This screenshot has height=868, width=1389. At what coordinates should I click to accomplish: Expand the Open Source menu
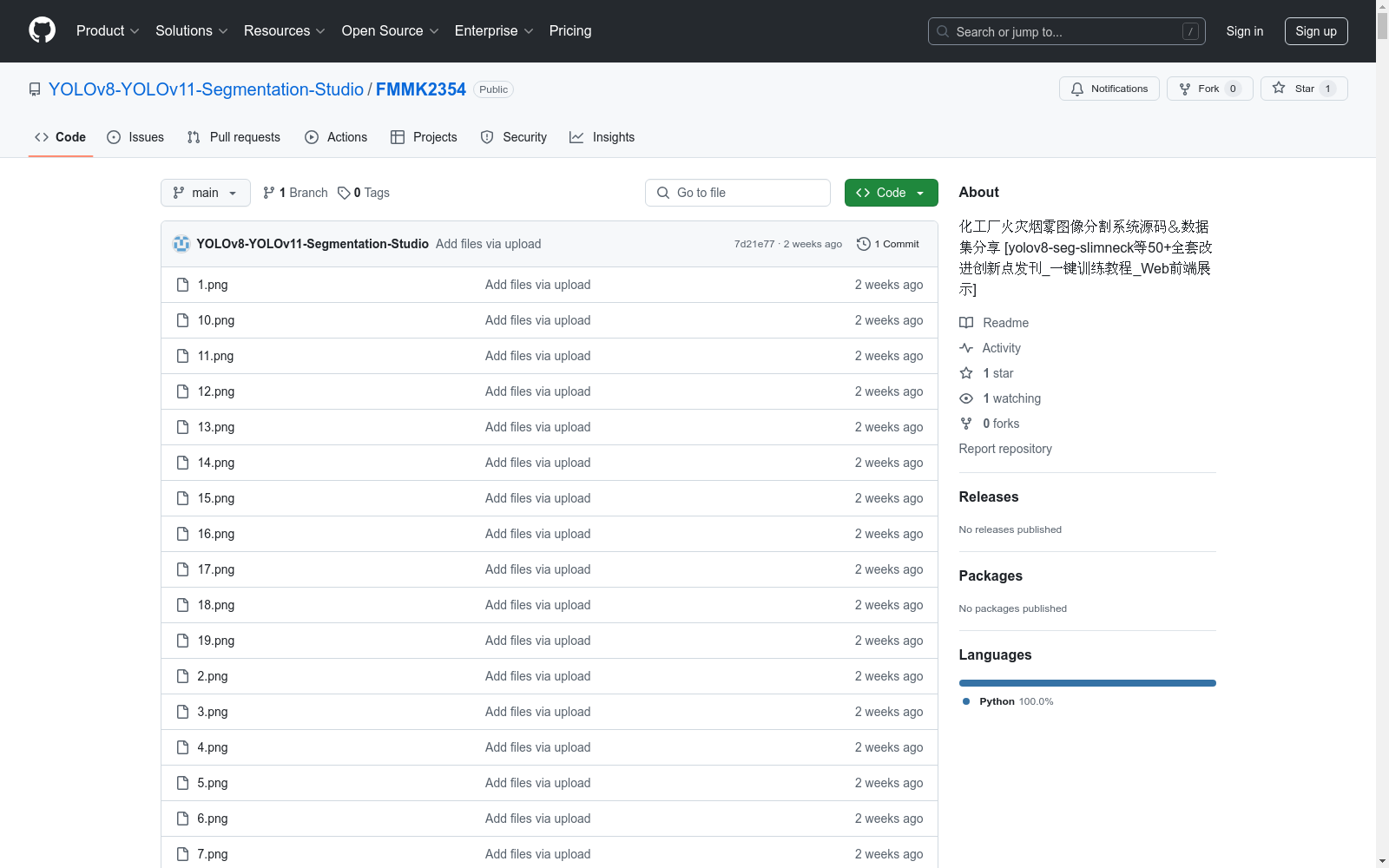pyautogui.click(x=391, y=31)
